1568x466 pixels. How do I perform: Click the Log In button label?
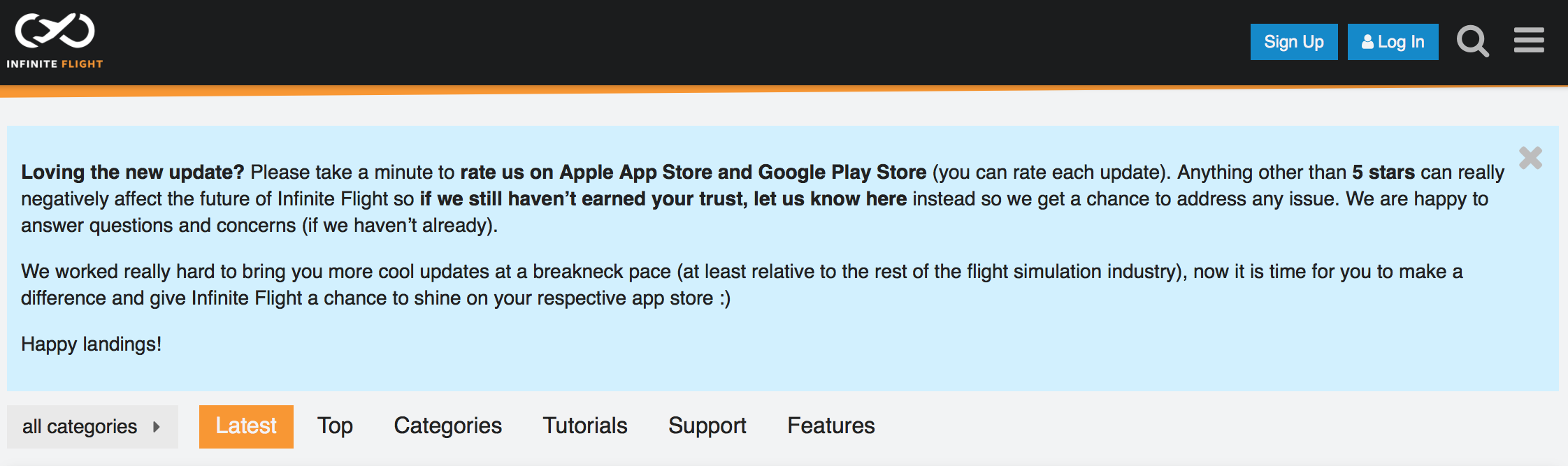[1401, 42]
